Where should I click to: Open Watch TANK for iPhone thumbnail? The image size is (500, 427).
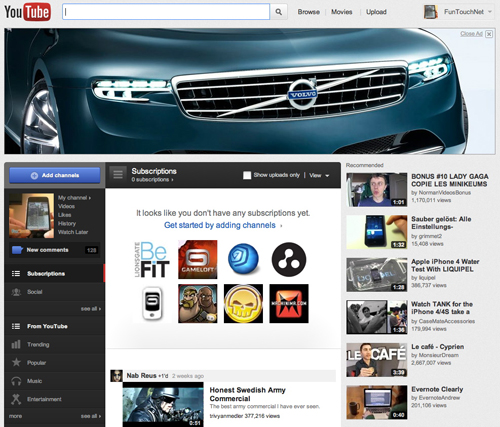coord(377,317)
